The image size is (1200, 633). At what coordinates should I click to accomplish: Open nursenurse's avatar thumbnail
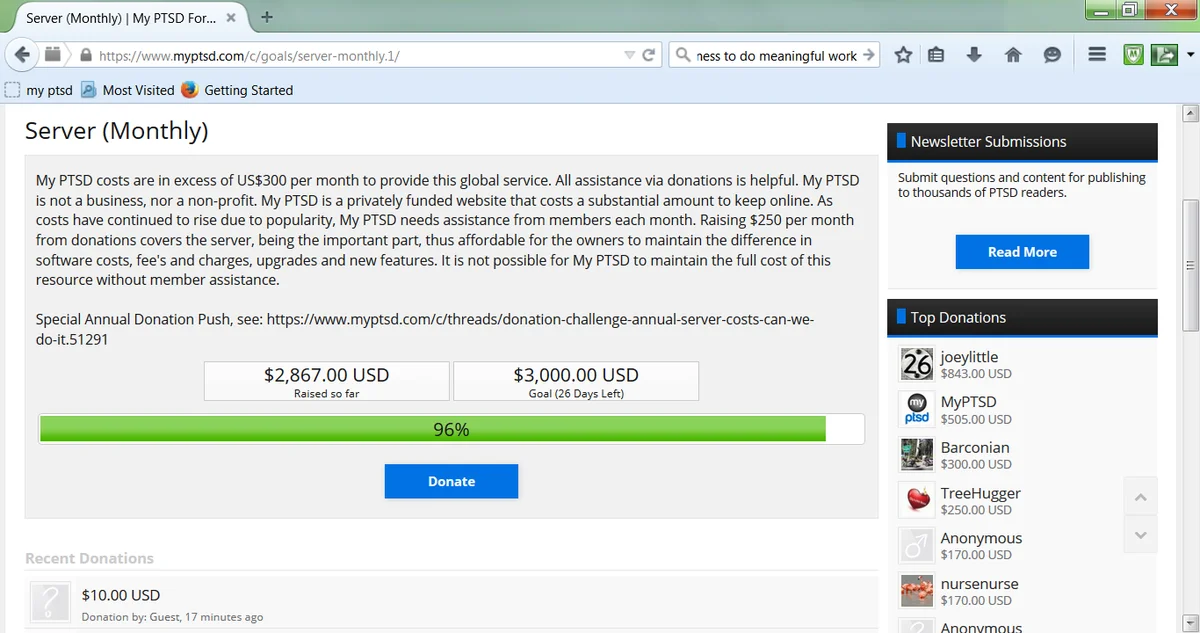[x=917, y=591]
